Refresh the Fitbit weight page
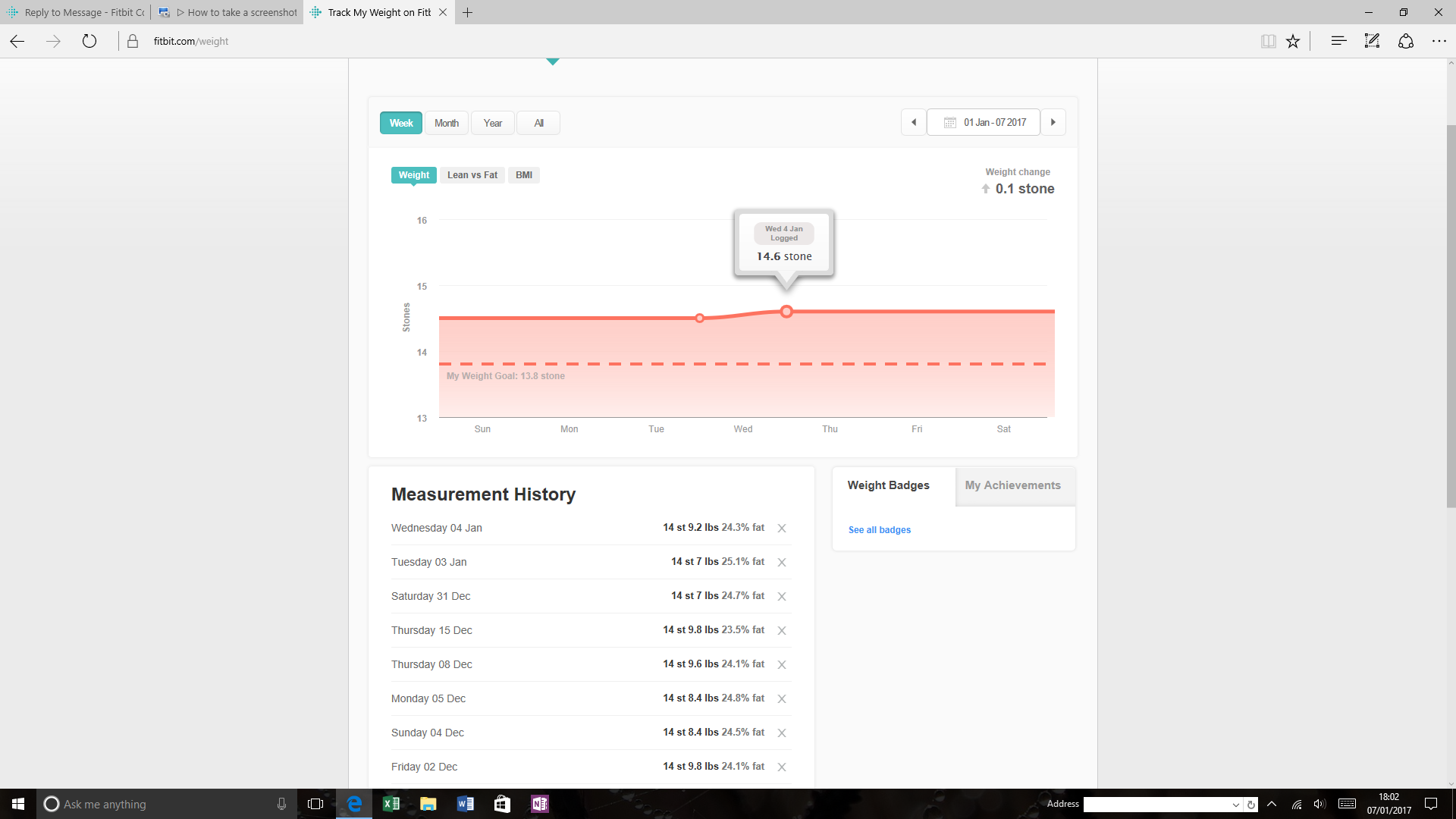The image size is (1456, 819). (x=89, y=41)
